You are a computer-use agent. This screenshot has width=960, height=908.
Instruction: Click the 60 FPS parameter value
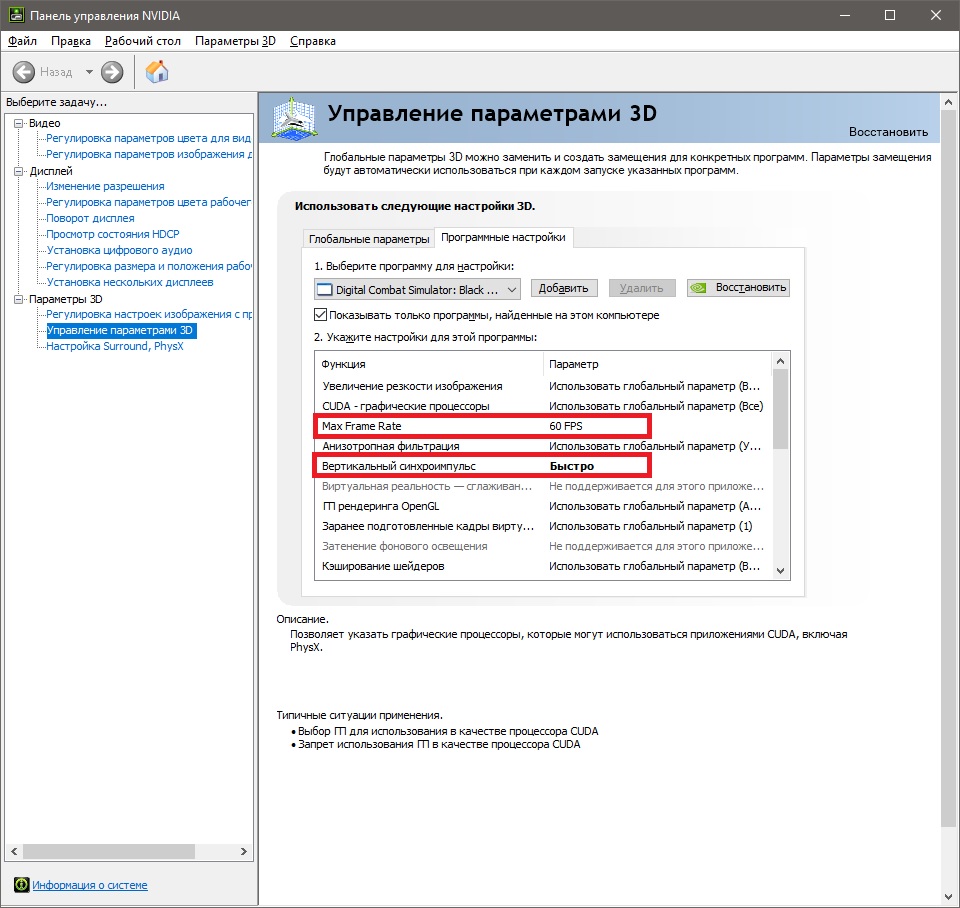566,426
